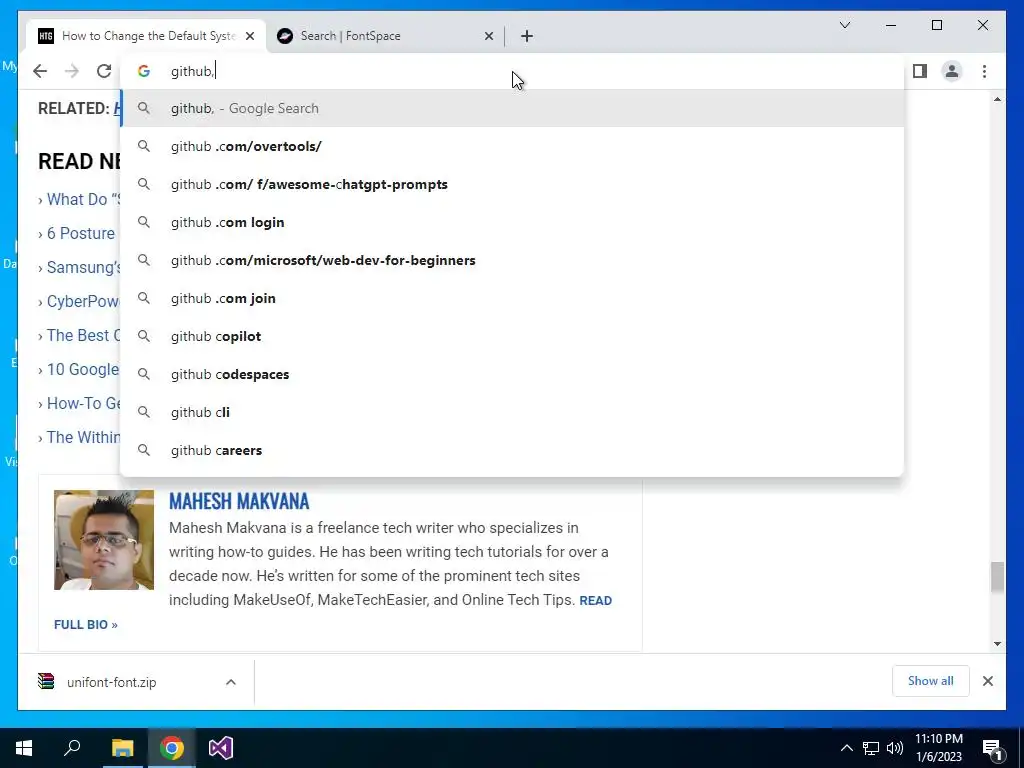Open the 'CyberPow' read next link
Image resolution: width=1024 pixels, height=768 pixels.
point(83,301)
